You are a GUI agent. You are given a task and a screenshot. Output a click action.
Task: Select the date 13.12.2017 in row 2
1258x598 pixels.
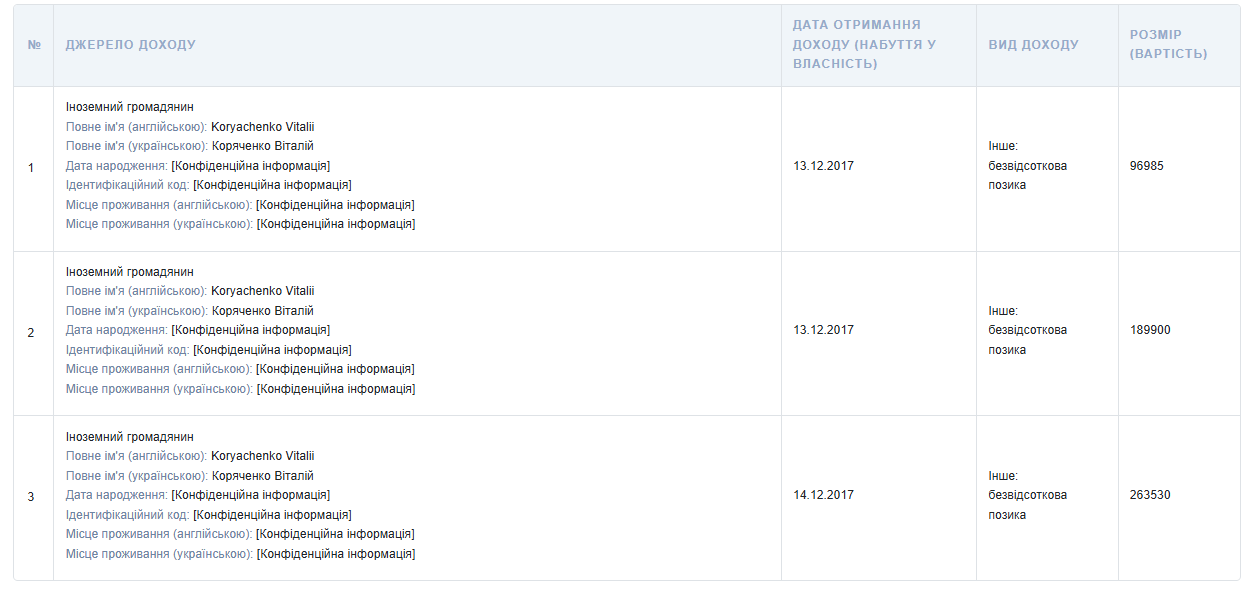(823, 330)
